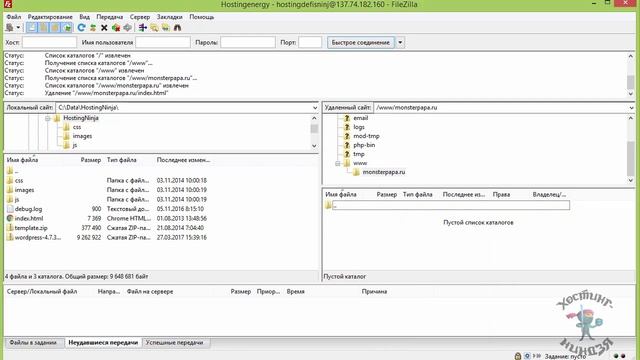Open the remote file search binoculars
The width and height of the screenshot is (640, 360).
[x=177, y=28]
